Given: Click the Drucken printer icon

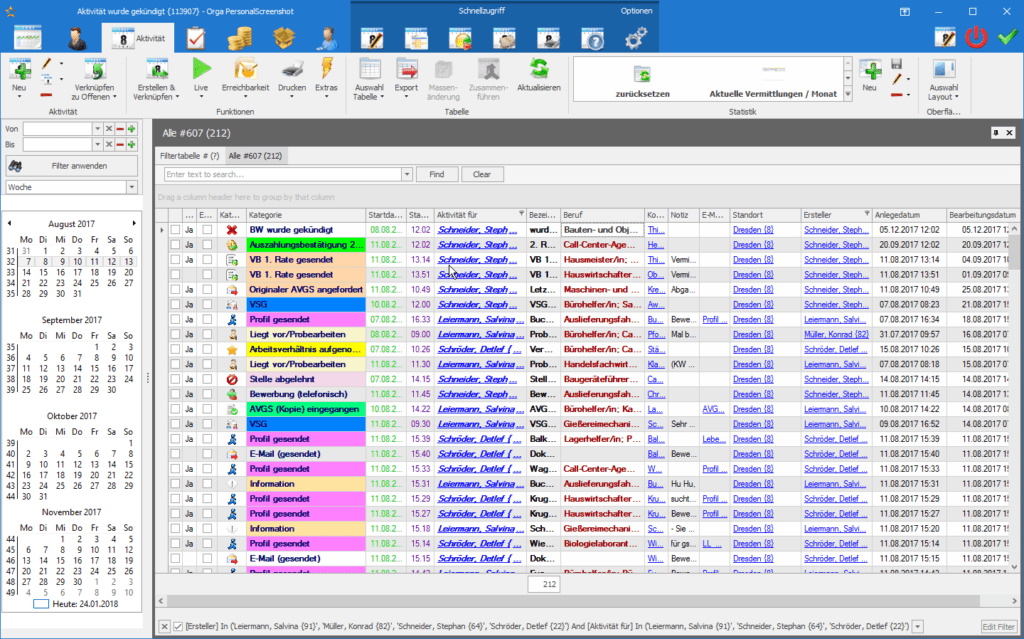Looking at the screenshot, I should [292, 69].
